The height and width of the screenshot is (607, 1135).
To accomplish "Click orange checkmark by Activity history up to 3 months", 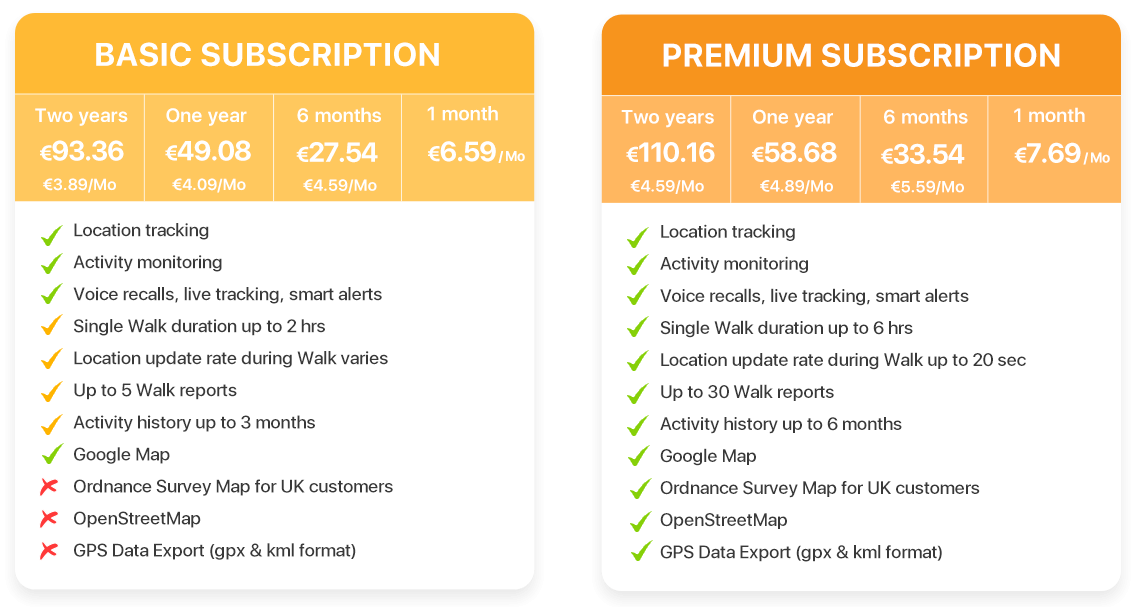I will [51, 423].
